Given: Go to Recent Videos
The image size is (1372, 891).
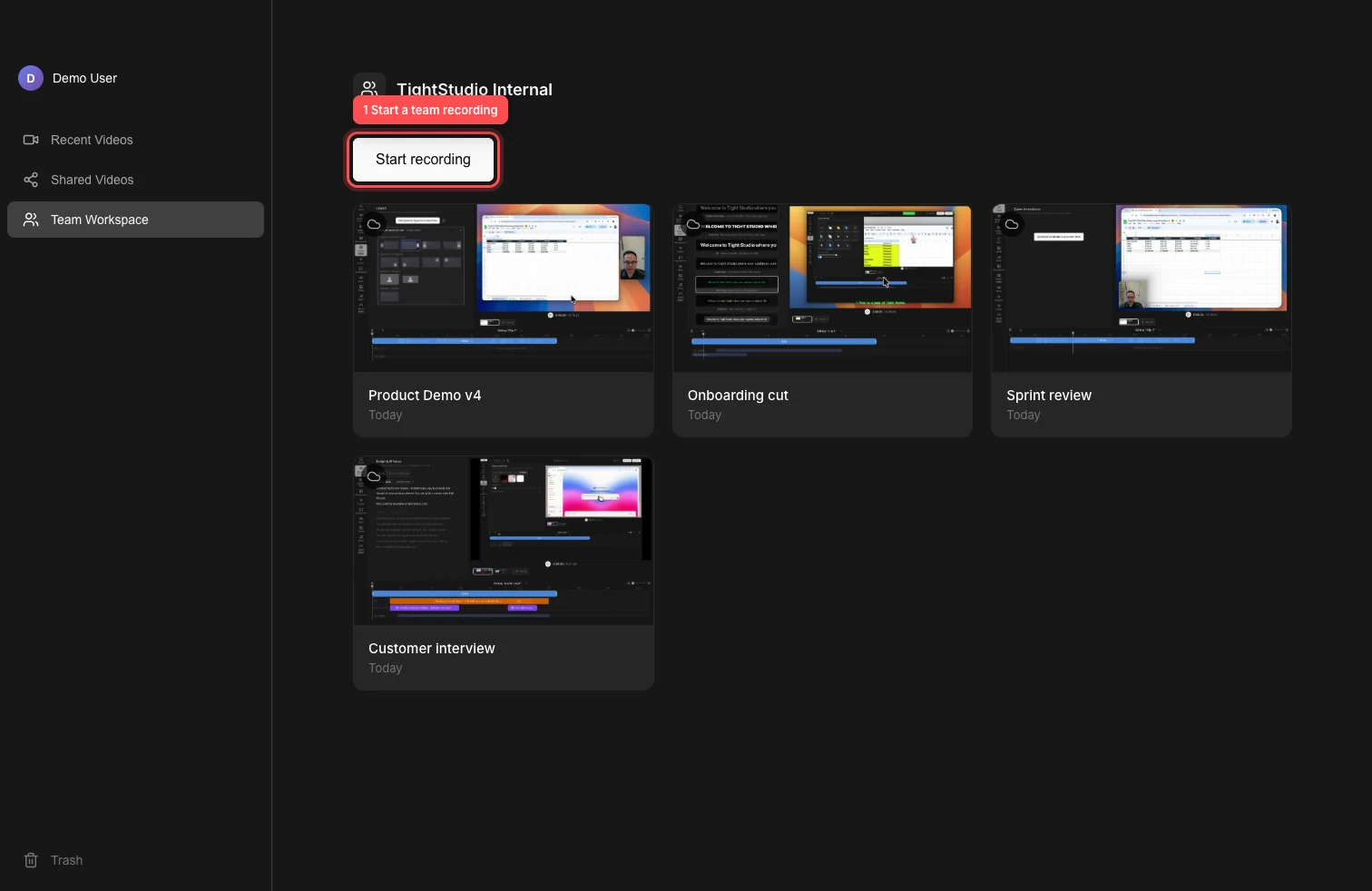Looking at the screenshot, I should pyautogui.click(x=136, y=140).
